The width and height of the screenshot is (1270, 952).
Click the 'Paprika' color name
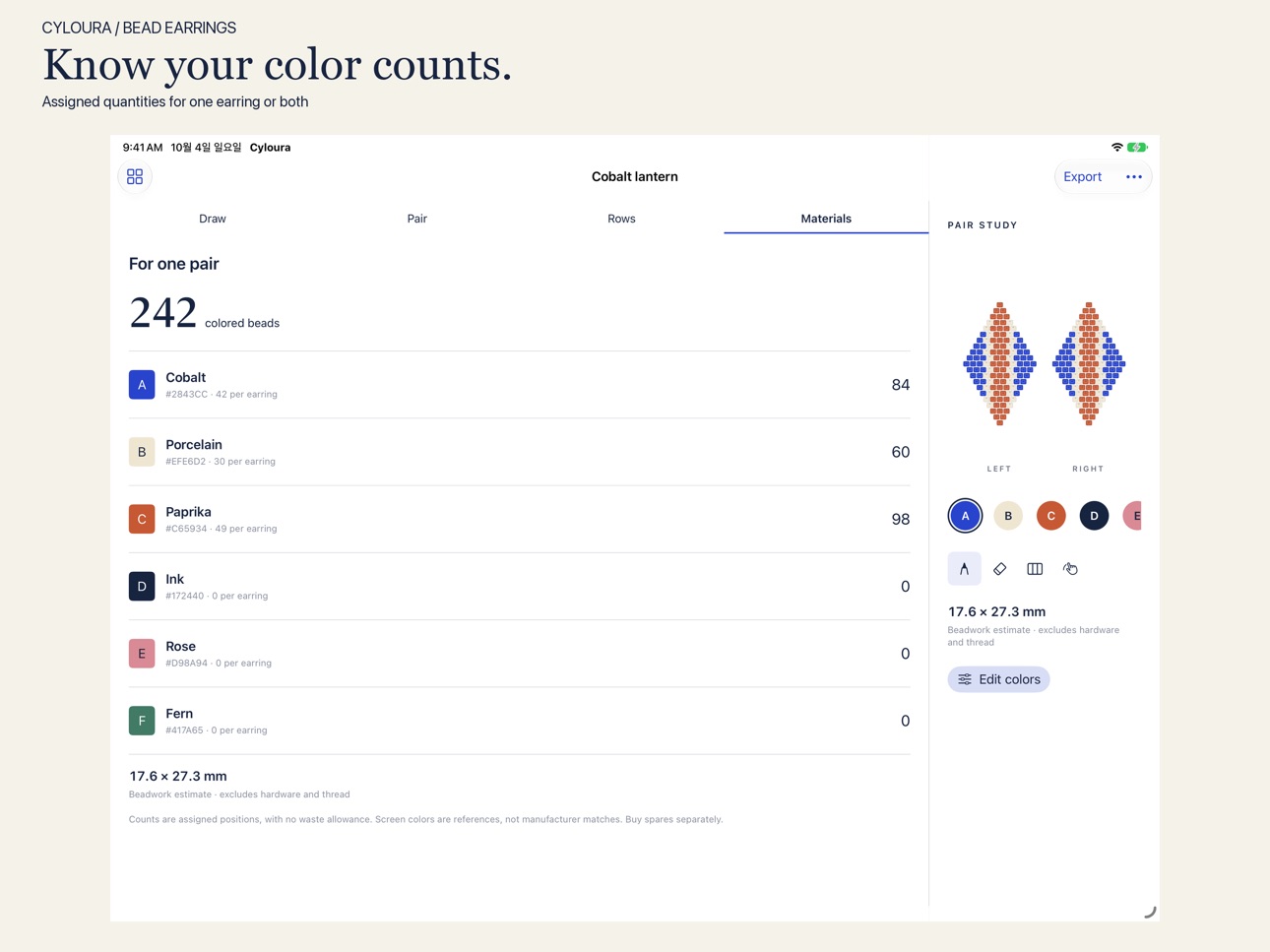click(x=188, y=512)
